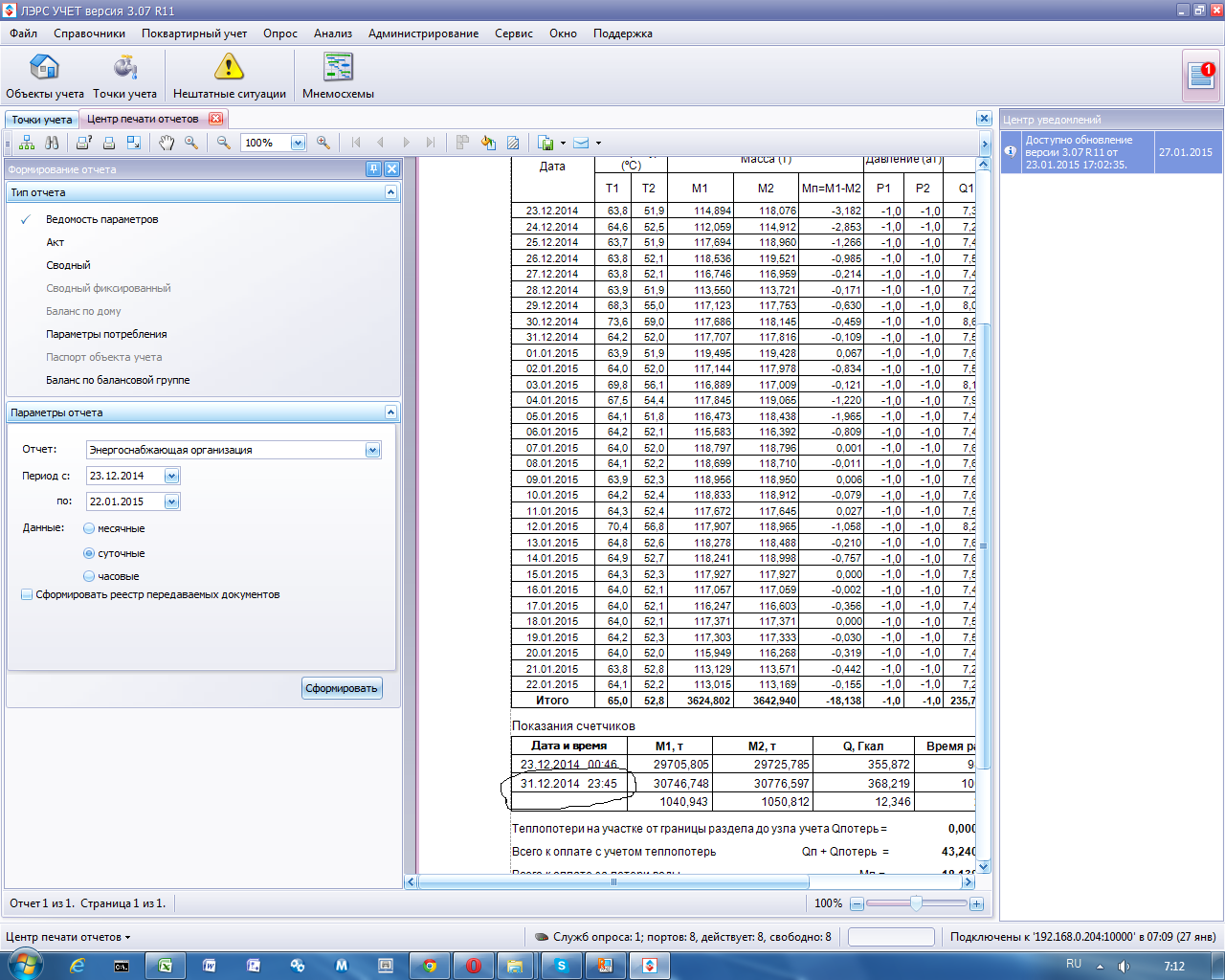Click the zoom slider minus button

coord(857,903)
